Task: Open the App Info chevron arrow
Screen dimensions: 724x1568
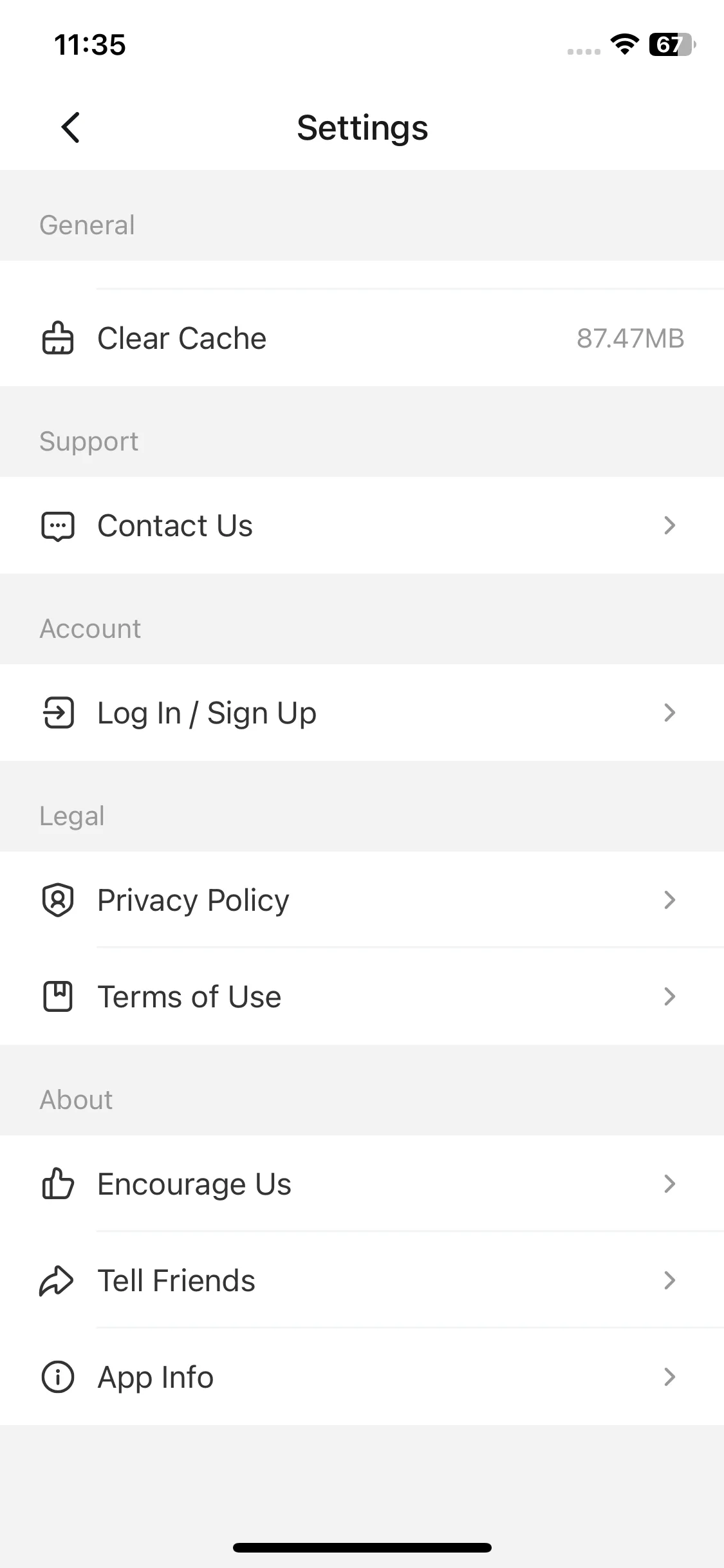Action: pyautogui.click(x=669, y=1377)
